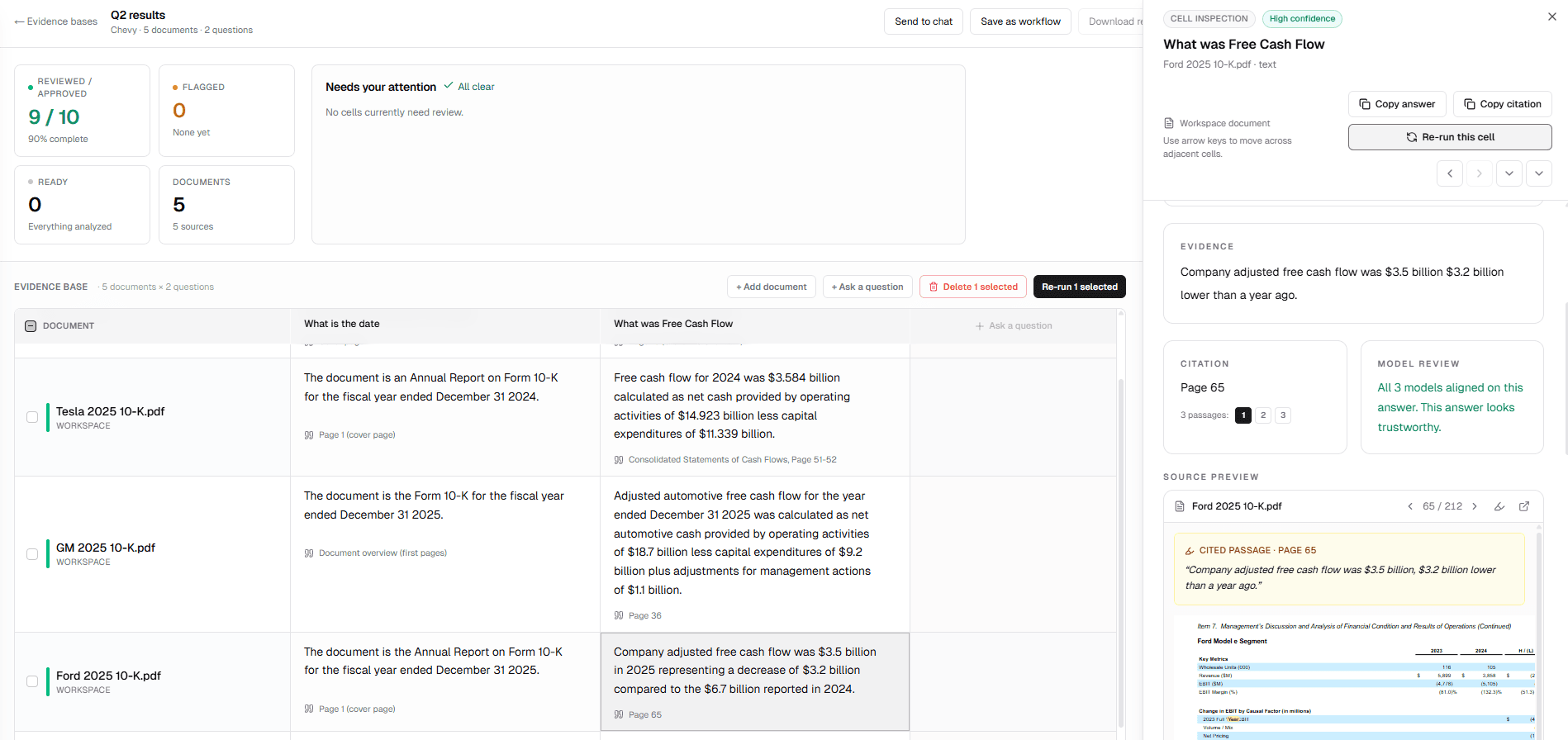Viewport: 1568px width, 740px height.
Task: Click the Document column header label
Action: click(x=69, y=326)
